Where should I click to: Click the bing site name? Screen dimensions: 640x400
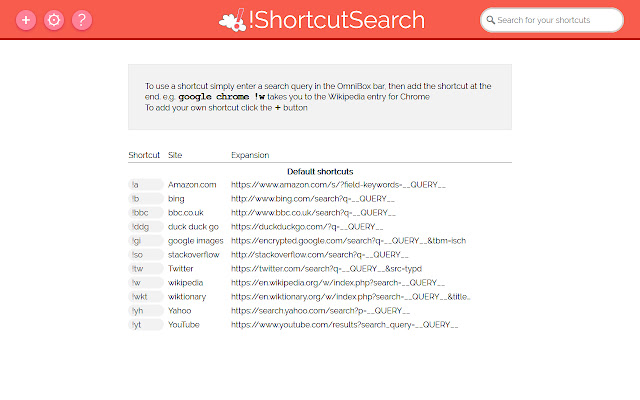pos(176,199)
